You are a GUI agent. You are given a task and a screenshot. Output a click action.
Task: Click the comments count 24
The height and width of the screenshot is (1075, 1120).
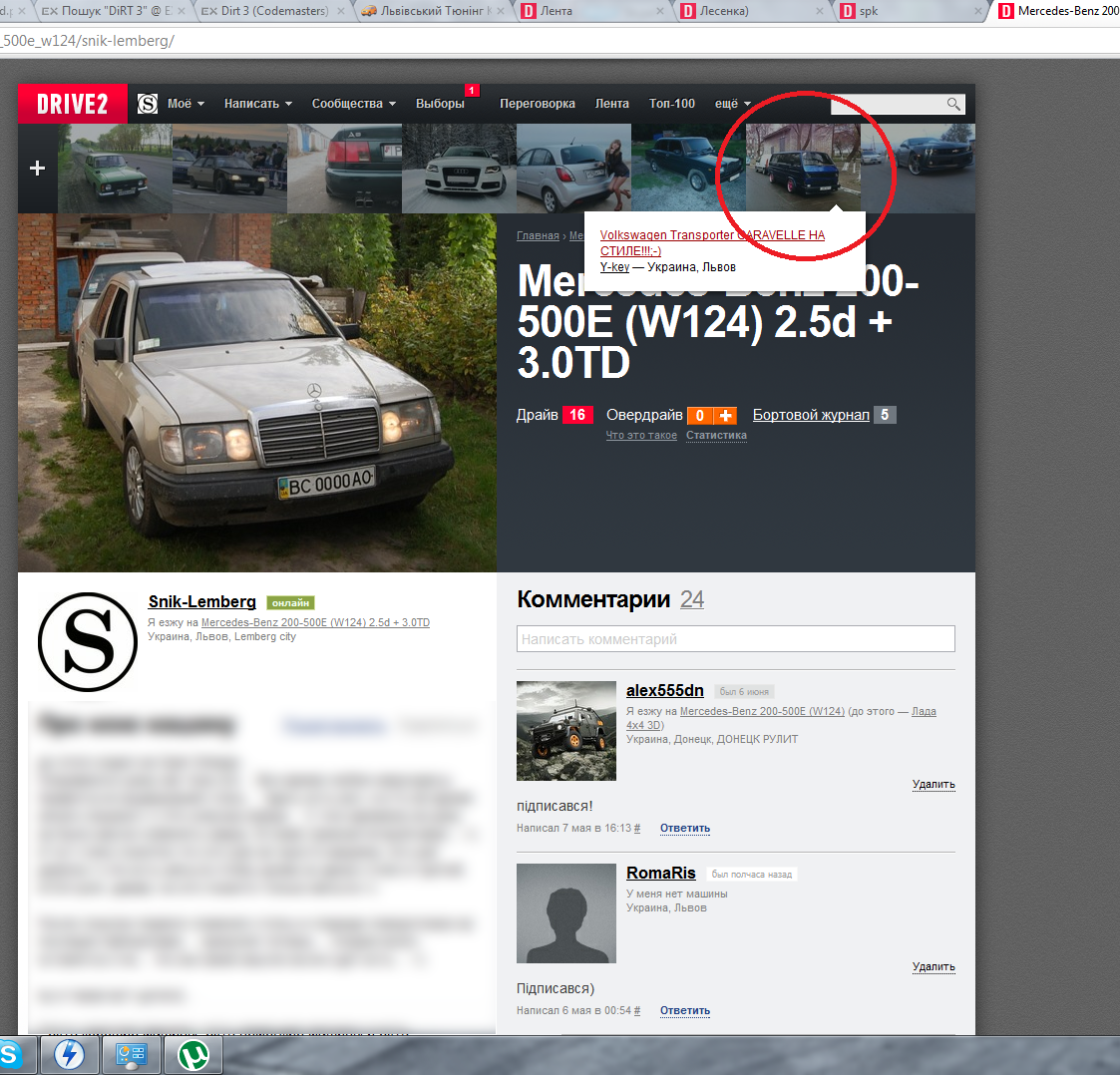tap(692, 599)
